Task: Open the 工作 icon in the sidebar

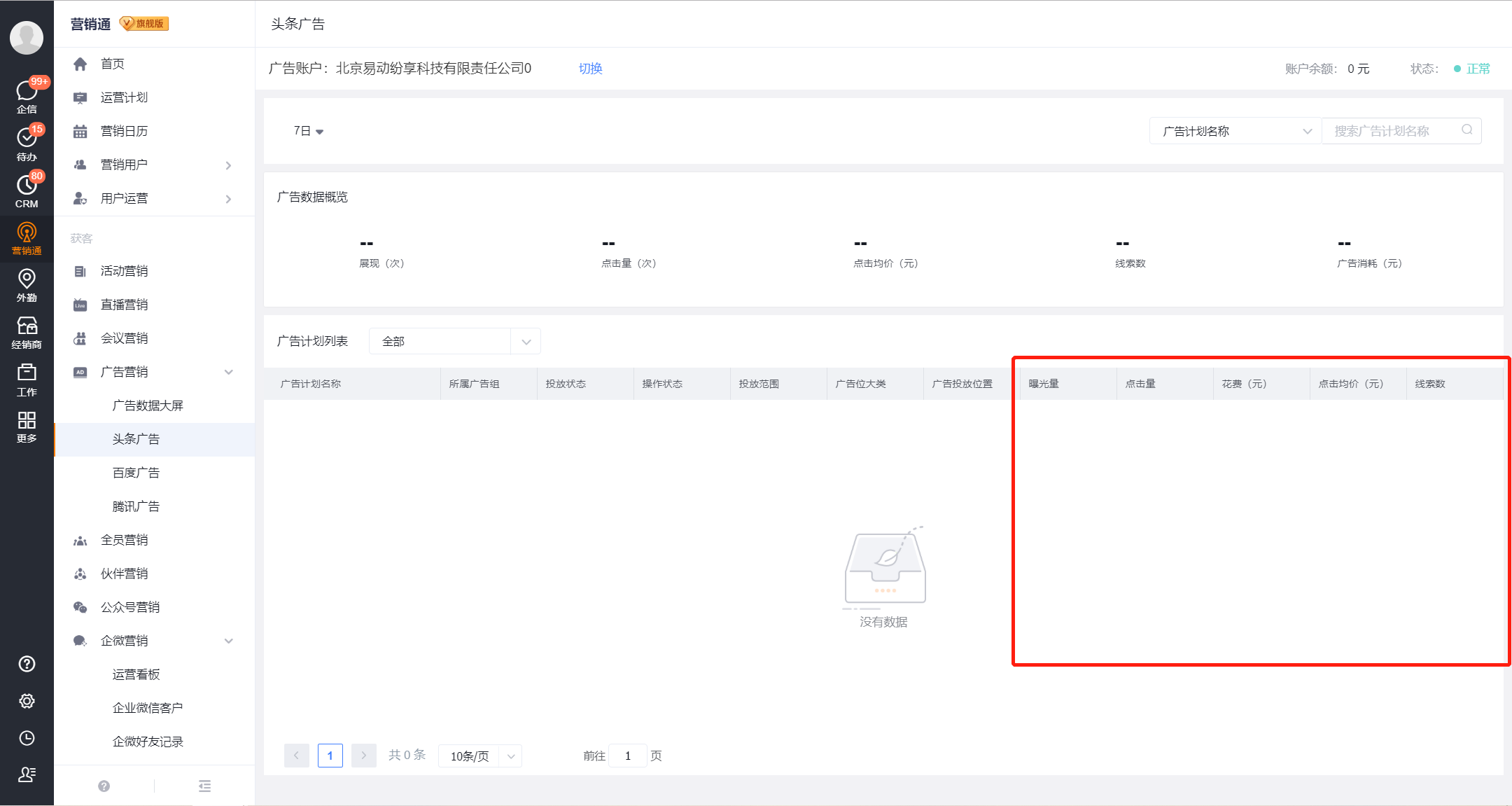Action: tap(27, 380)
